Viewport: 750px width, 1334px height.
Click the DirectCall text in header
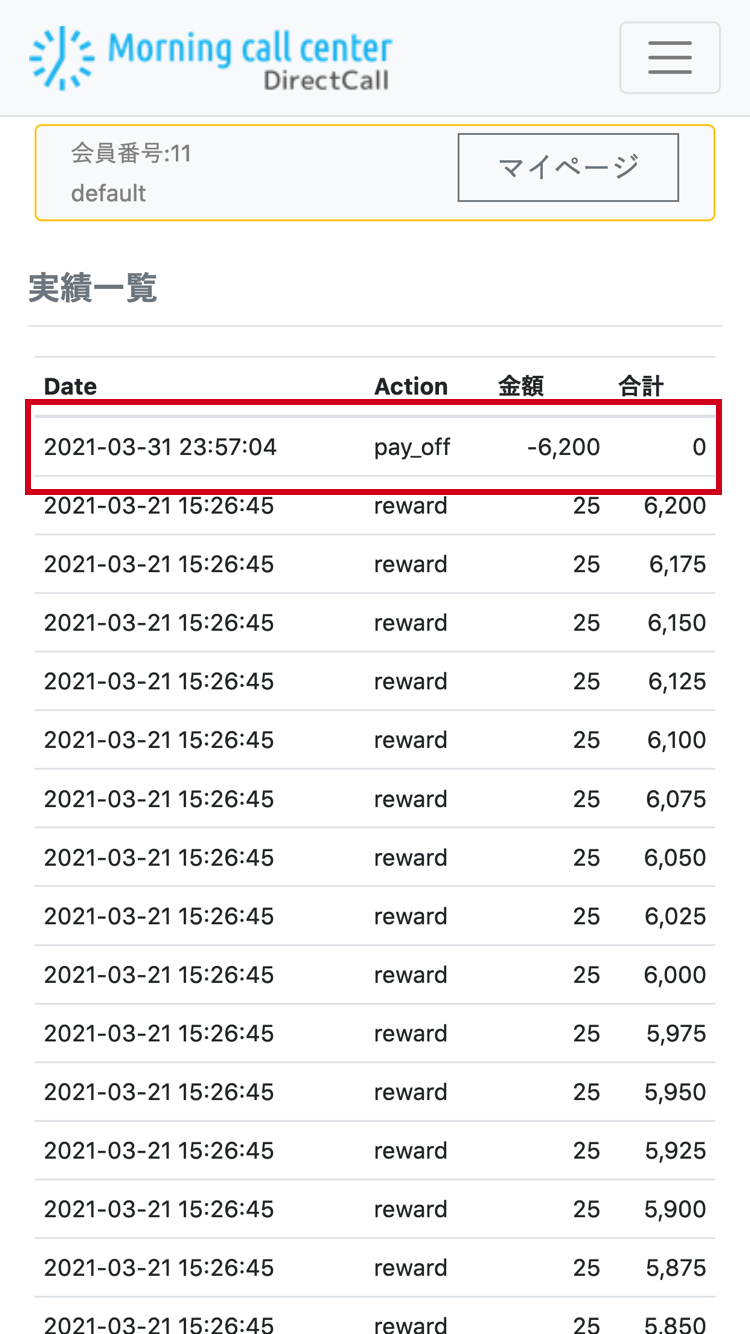[x=326, y=80]
